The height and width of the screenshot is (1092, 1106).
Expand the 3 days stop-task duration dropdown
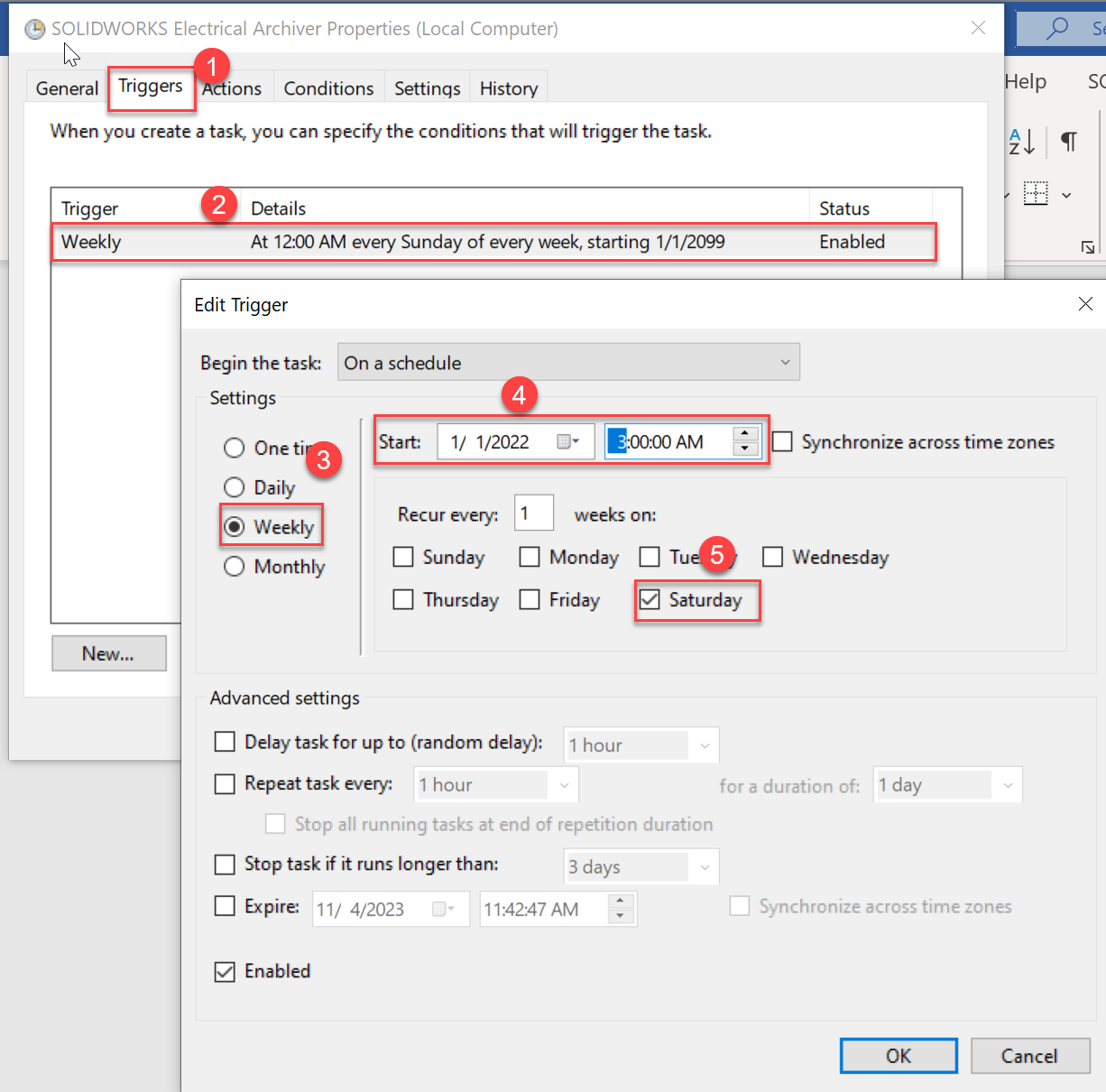tap(706, 866)
